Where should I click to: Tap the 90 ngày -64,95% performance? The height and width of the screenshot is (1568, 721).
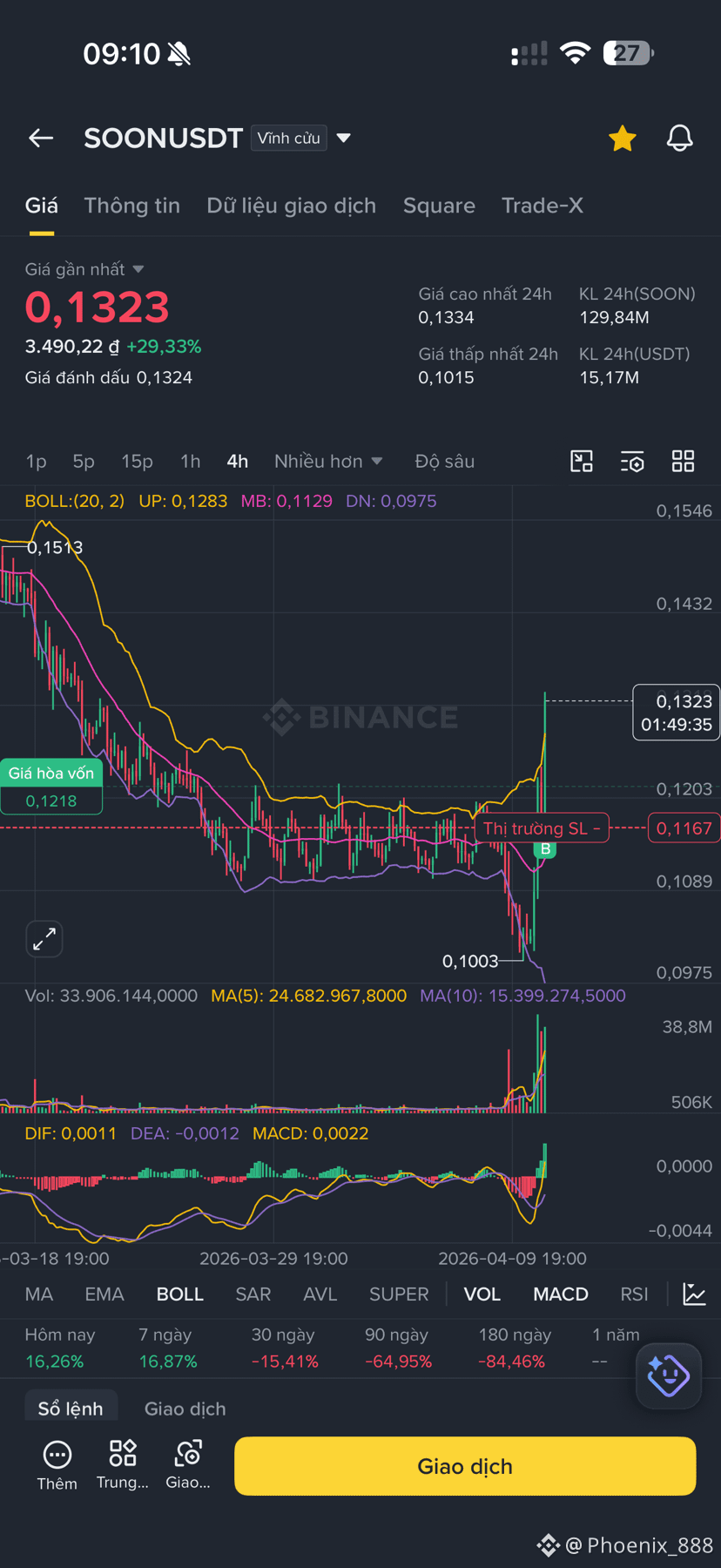398,1348
